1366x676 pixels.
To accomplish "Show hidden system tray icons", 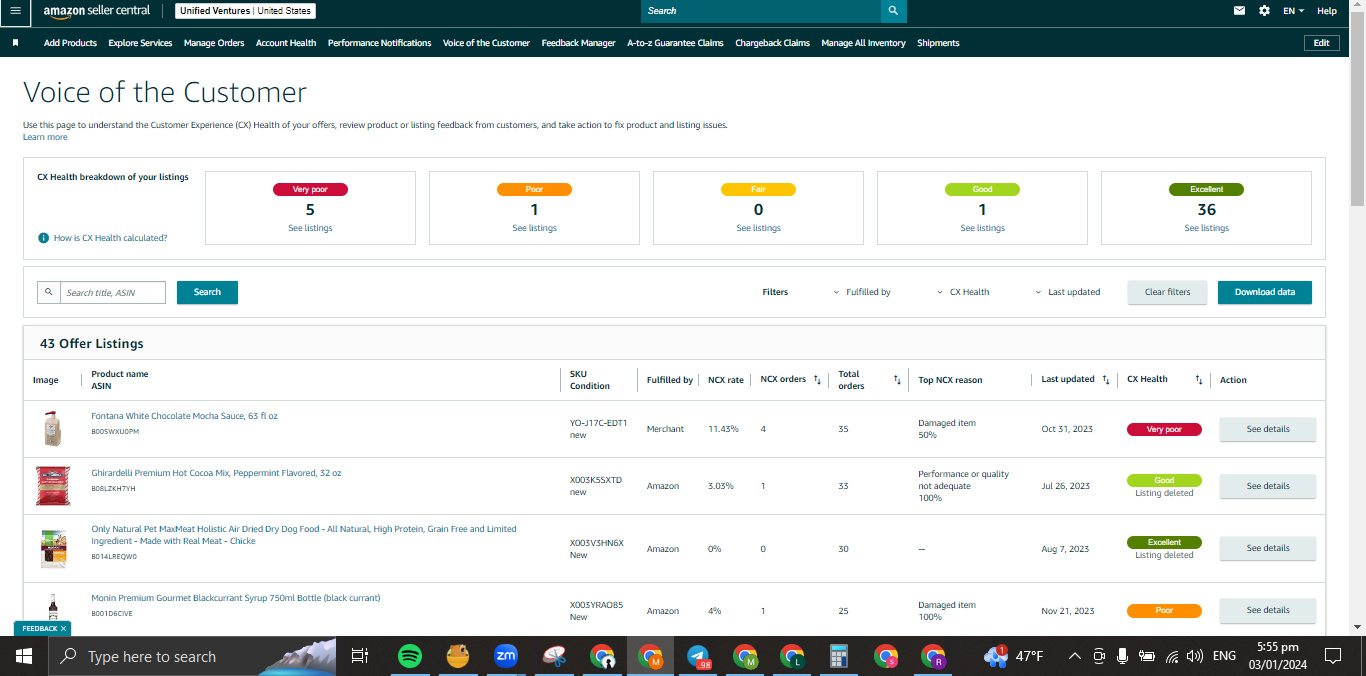I will pos(1075,657).
